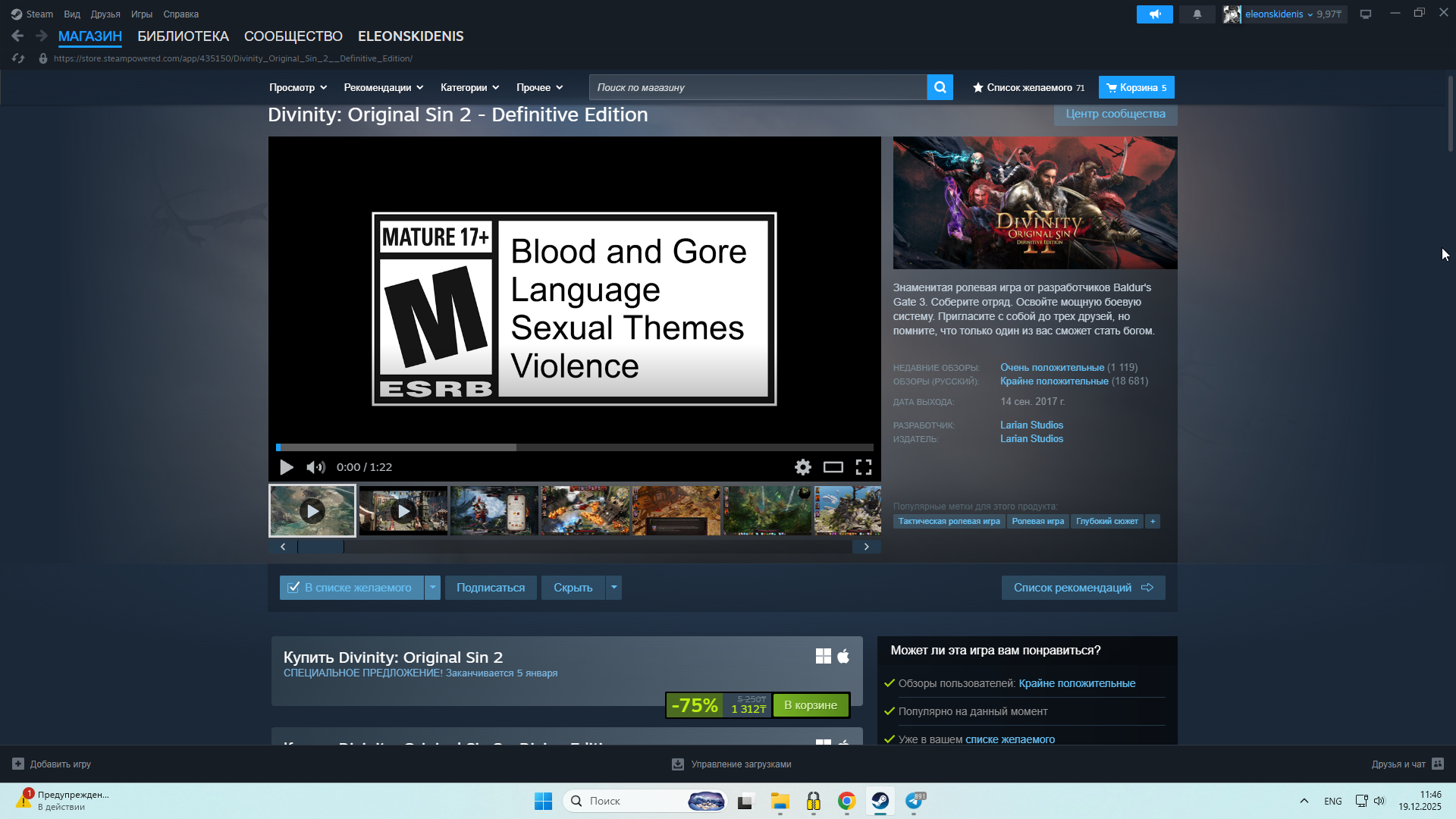Reload the page with refresh icon
The height and width of the screenshot is (819, 1456).
coord(18,58)
